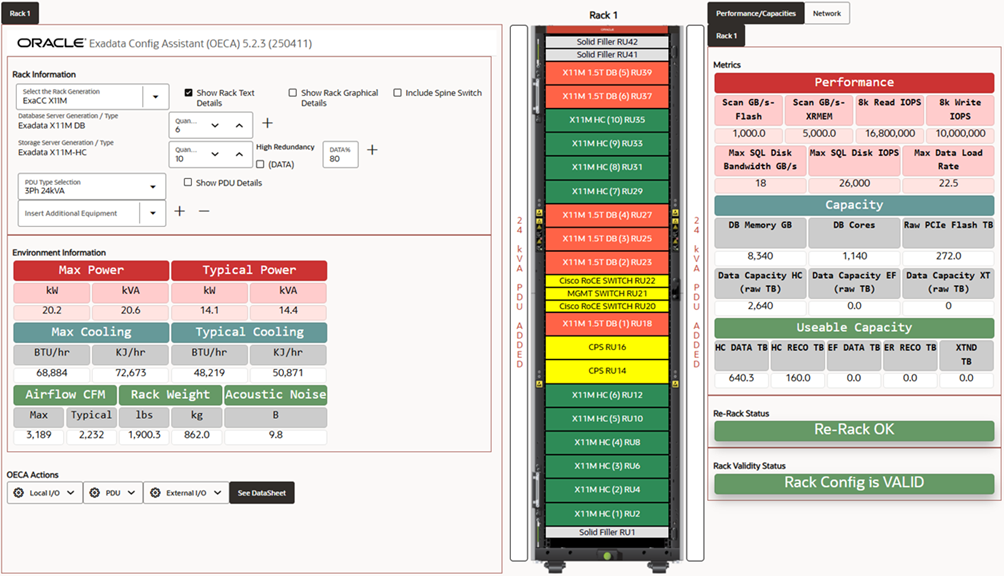Viewport: 1004px width, 576px height.
Task: Click the gear icon on PDU action
Action: point(95,493)
